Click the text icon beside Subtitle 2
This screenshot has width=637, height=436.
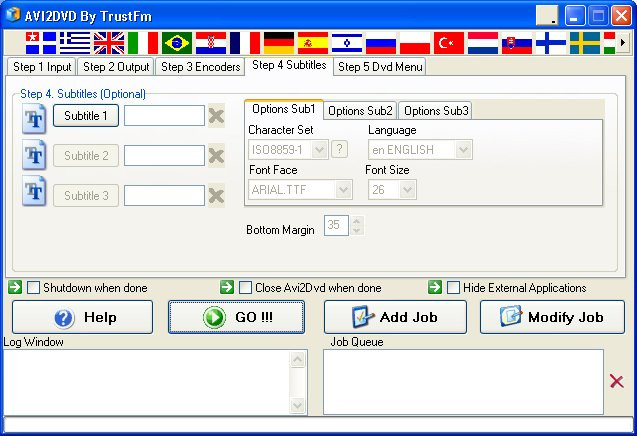tap(34, 154)
